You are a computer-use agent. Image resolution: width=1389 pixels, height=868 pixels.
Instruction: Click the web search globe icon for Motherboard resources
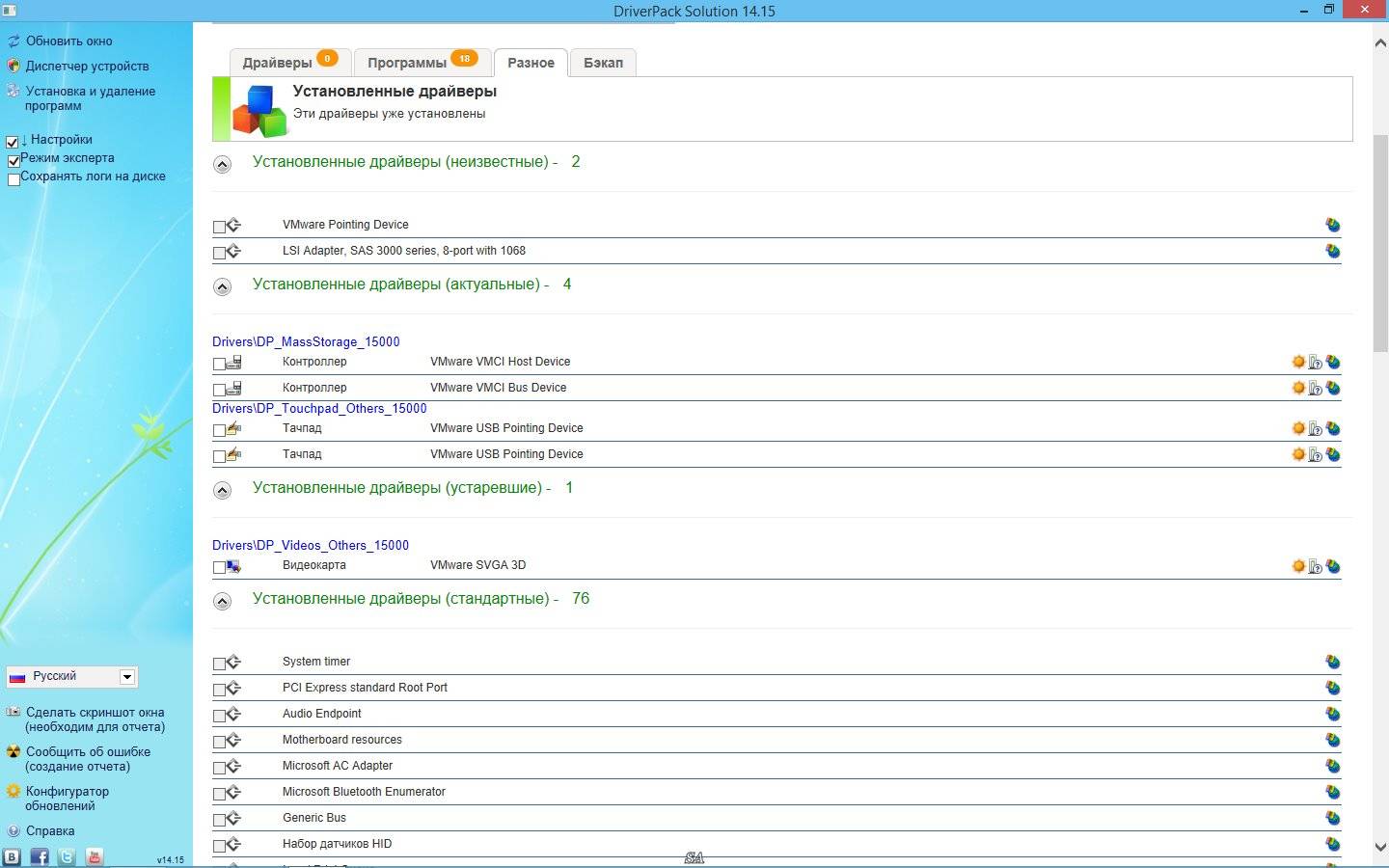click(x=1333, y=740)
